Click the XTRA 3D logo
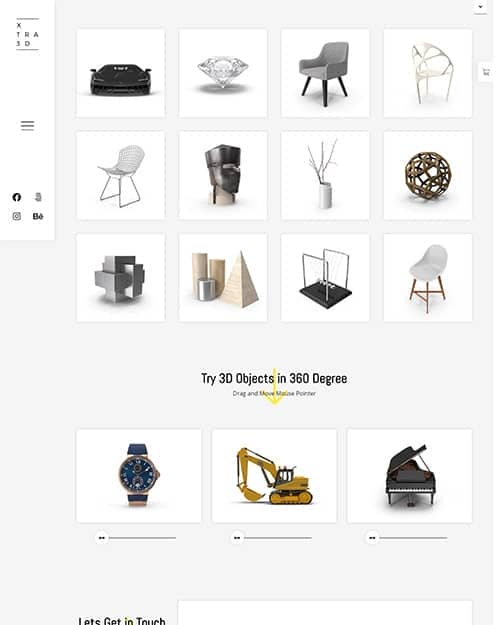Image resolution: width=500 pixels, height=625 pixels. [x=28, y=34]
